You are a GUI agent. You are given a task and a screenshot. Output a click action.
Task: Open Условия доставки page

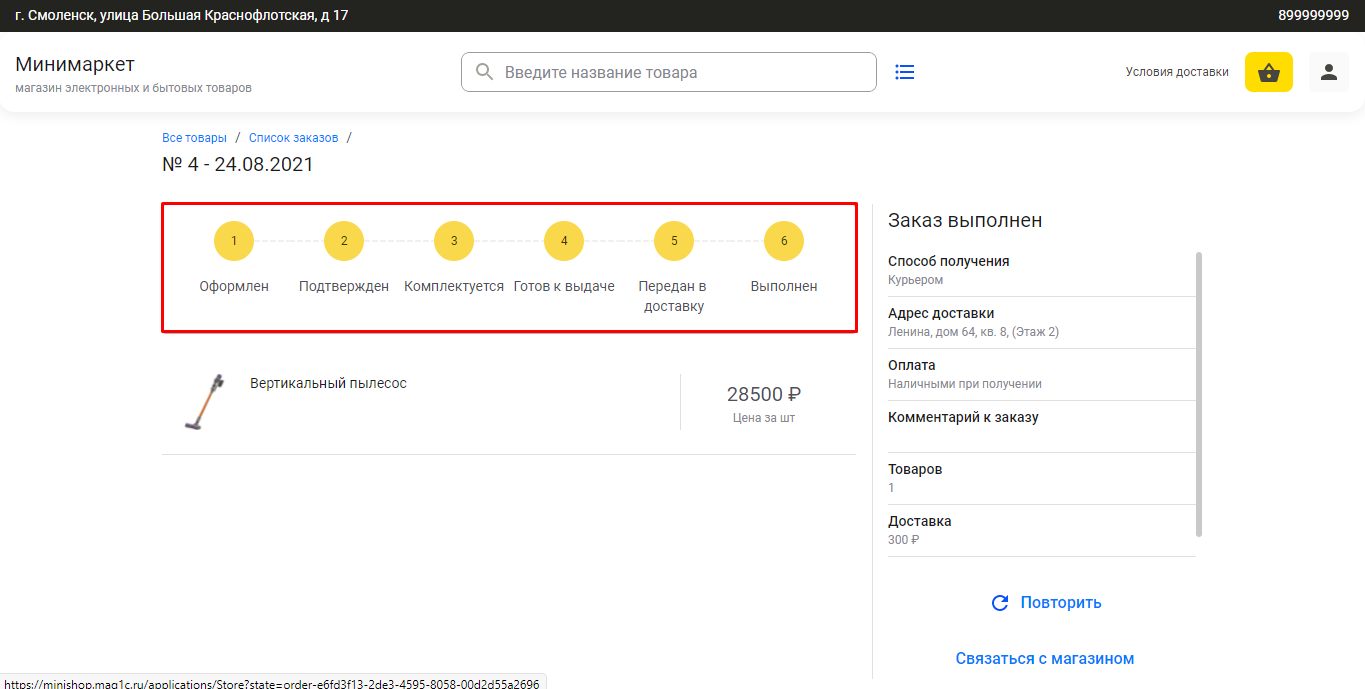click(1176, 72)
